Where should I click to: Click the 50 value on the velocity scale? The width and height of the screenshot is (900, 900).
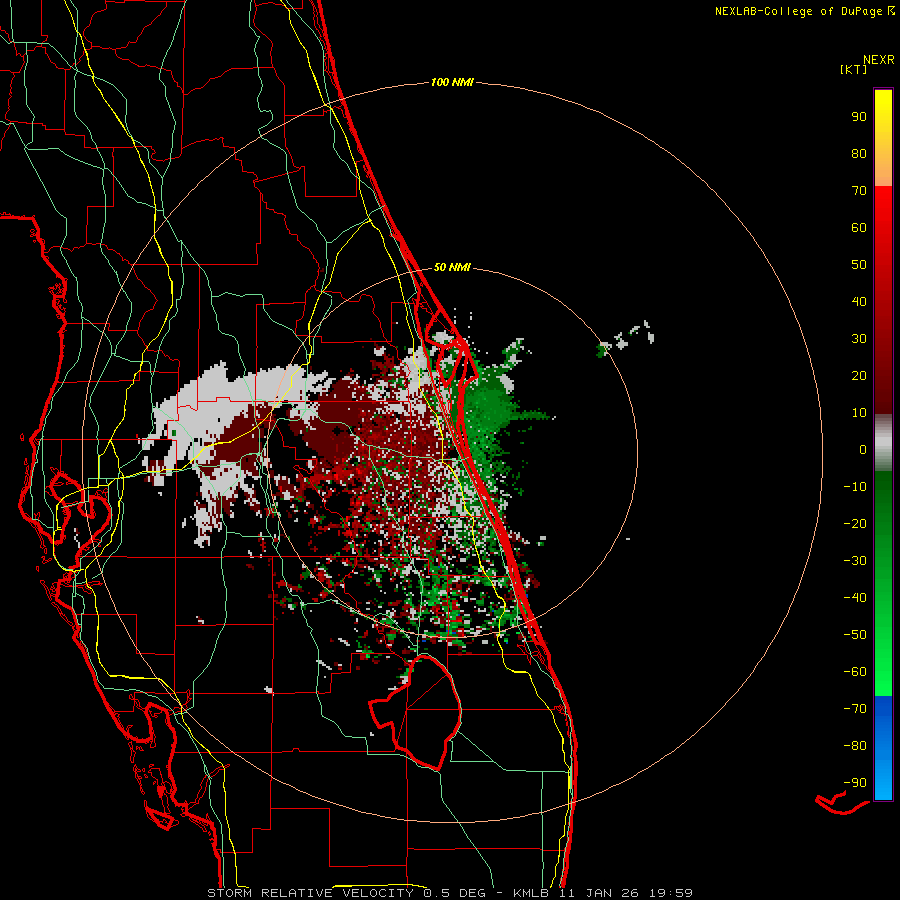pos(859,265)
